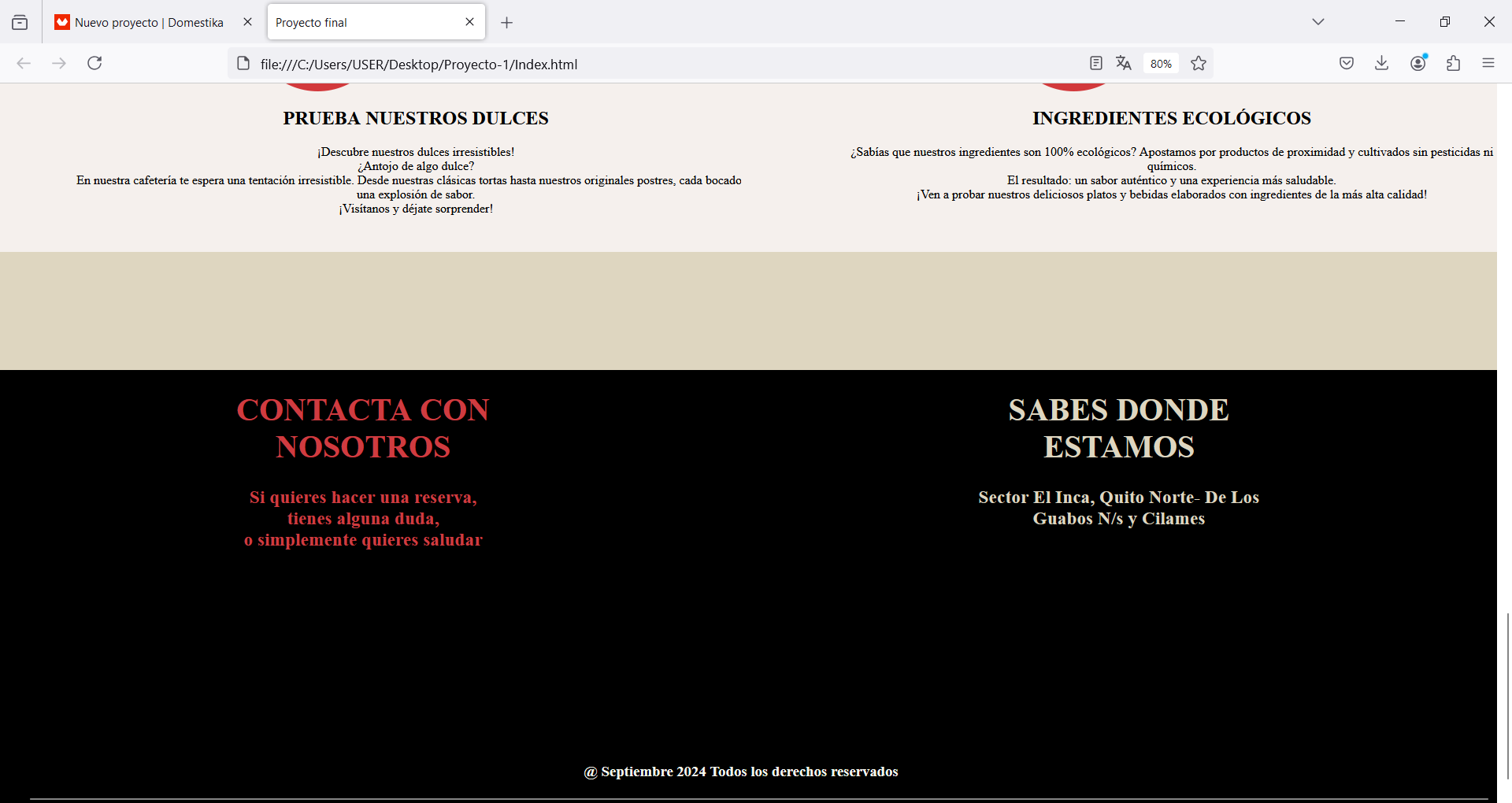Click the SABES DONDE ESTAMOS heading
Viewport: 1512px width, 803px height.
click(1119, 428)
